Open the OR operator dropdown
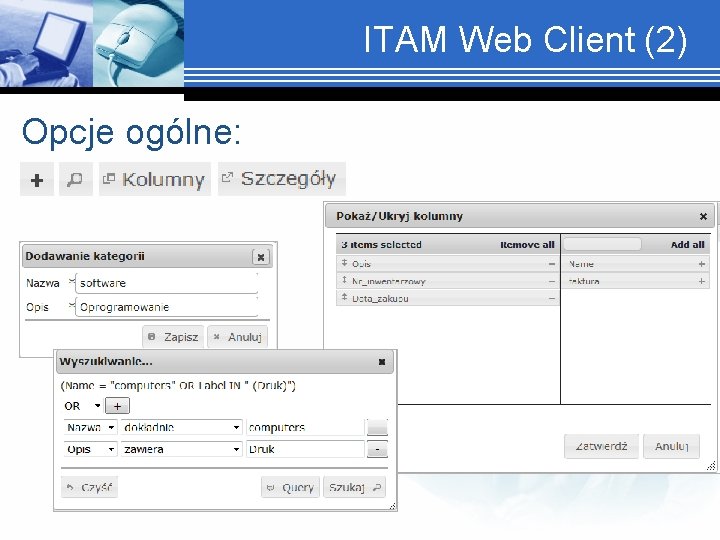This screenshot has height=540, width=720. click(82, 406)
